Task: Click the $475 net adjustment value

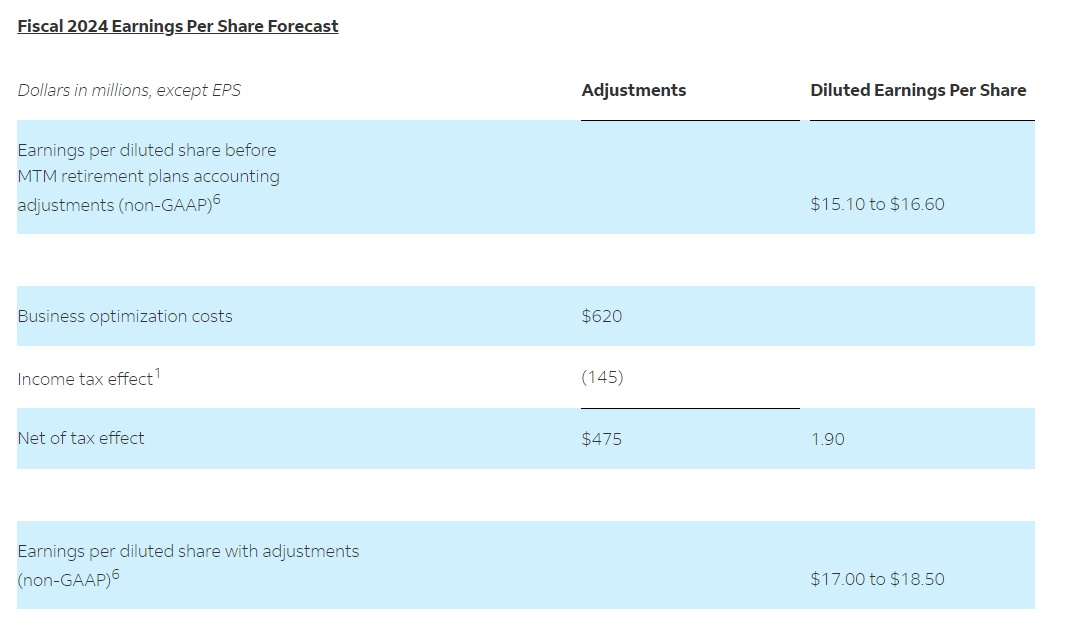Action: click(x=601, y=439)
